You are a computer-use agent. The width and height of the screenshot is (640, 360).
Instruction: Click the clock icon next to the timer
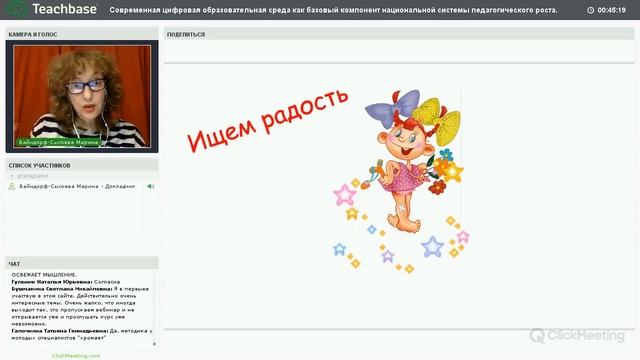coord(590,10)
